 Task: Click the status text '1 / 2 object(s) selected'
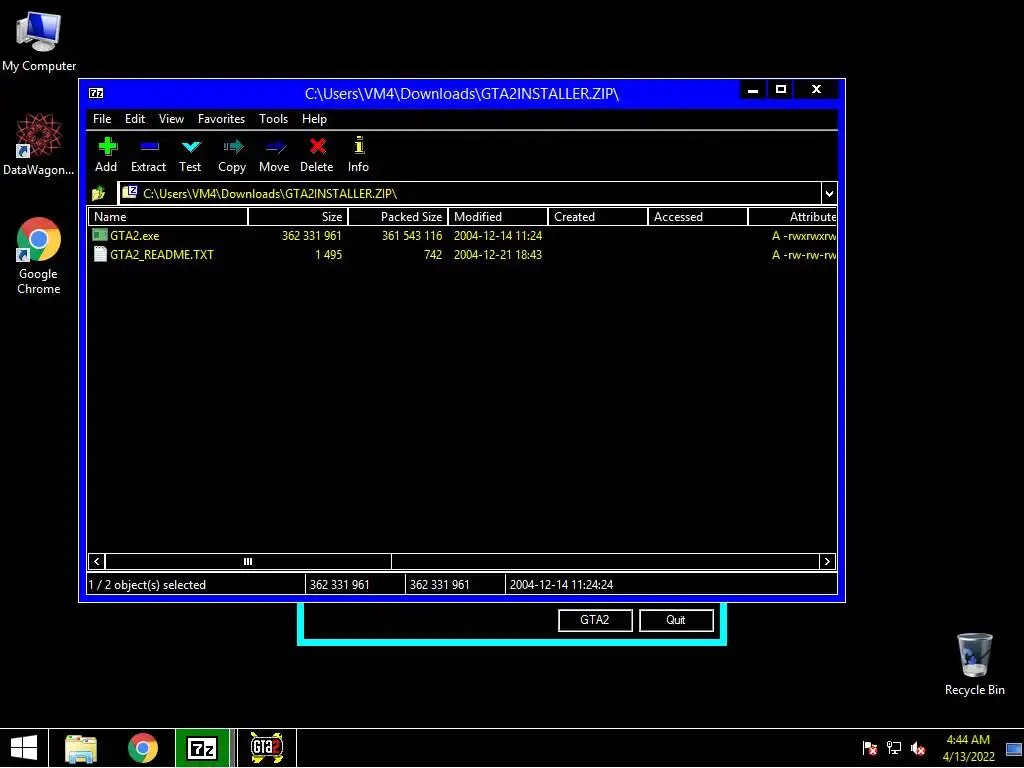[x=147, y=585]
